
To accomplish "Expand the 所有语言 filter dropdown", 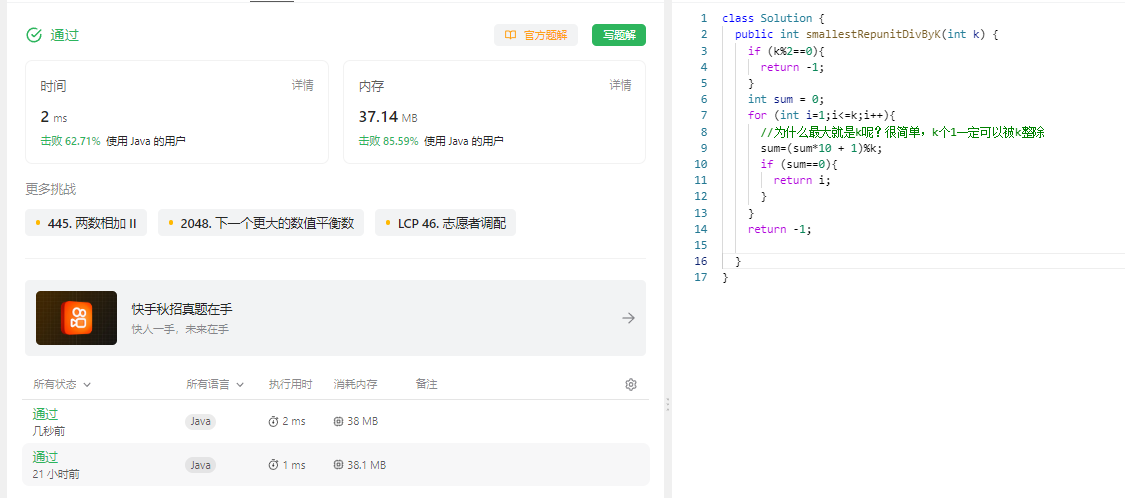I will (215, 385).
